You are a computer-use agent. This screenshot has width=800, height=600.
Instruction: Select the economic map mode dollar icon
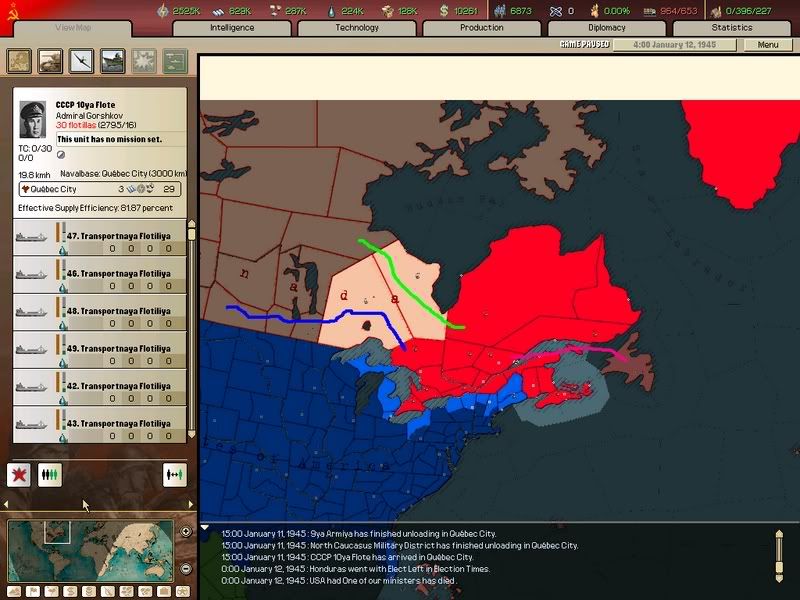(x=70, y=591)
